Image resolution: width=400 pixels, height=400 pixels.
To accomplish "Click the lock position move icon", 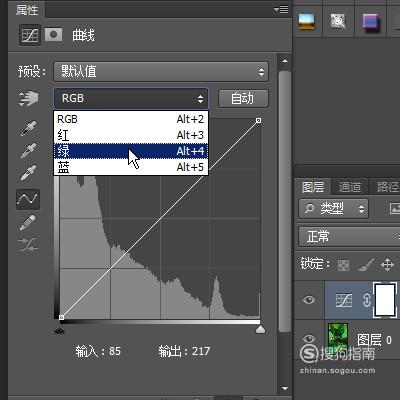I will (x=387, y=265).
